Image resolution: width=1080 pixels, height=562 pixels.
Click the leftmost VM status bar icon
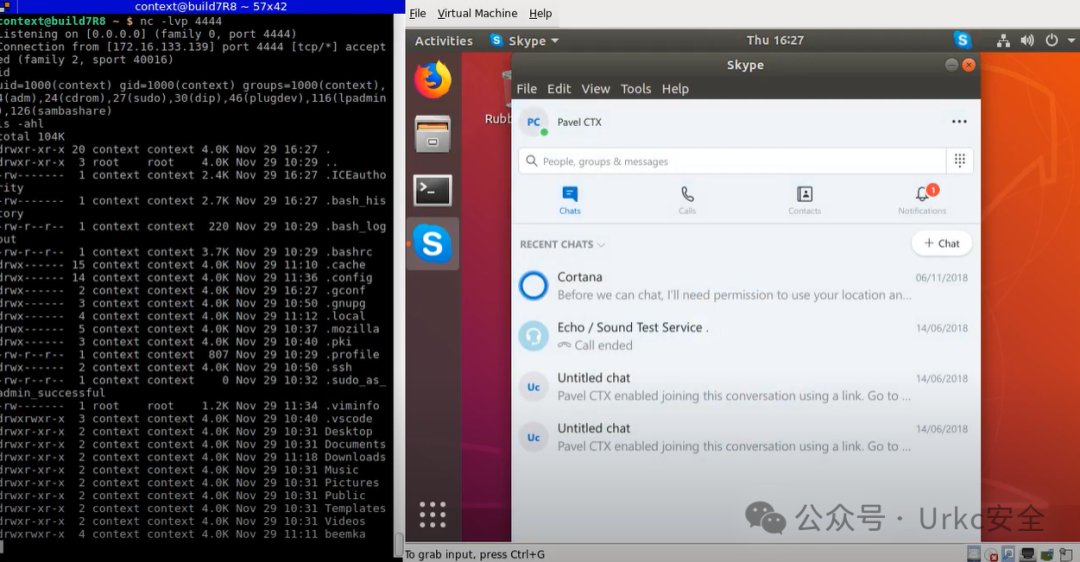tap(973, 554)
